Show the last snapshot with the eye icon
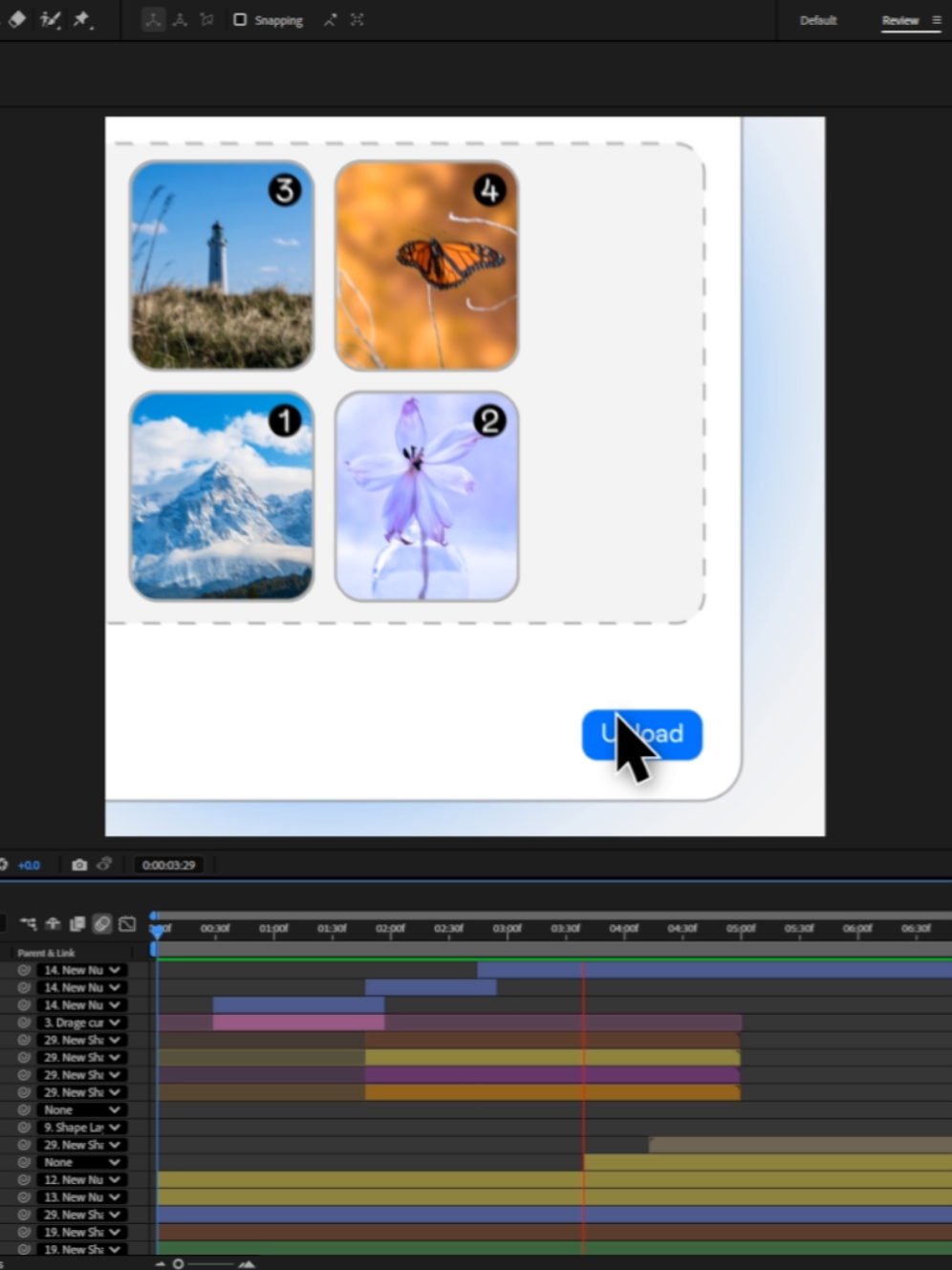The width and height of the screenshot is (952, 1270). (x=105, y=865)
